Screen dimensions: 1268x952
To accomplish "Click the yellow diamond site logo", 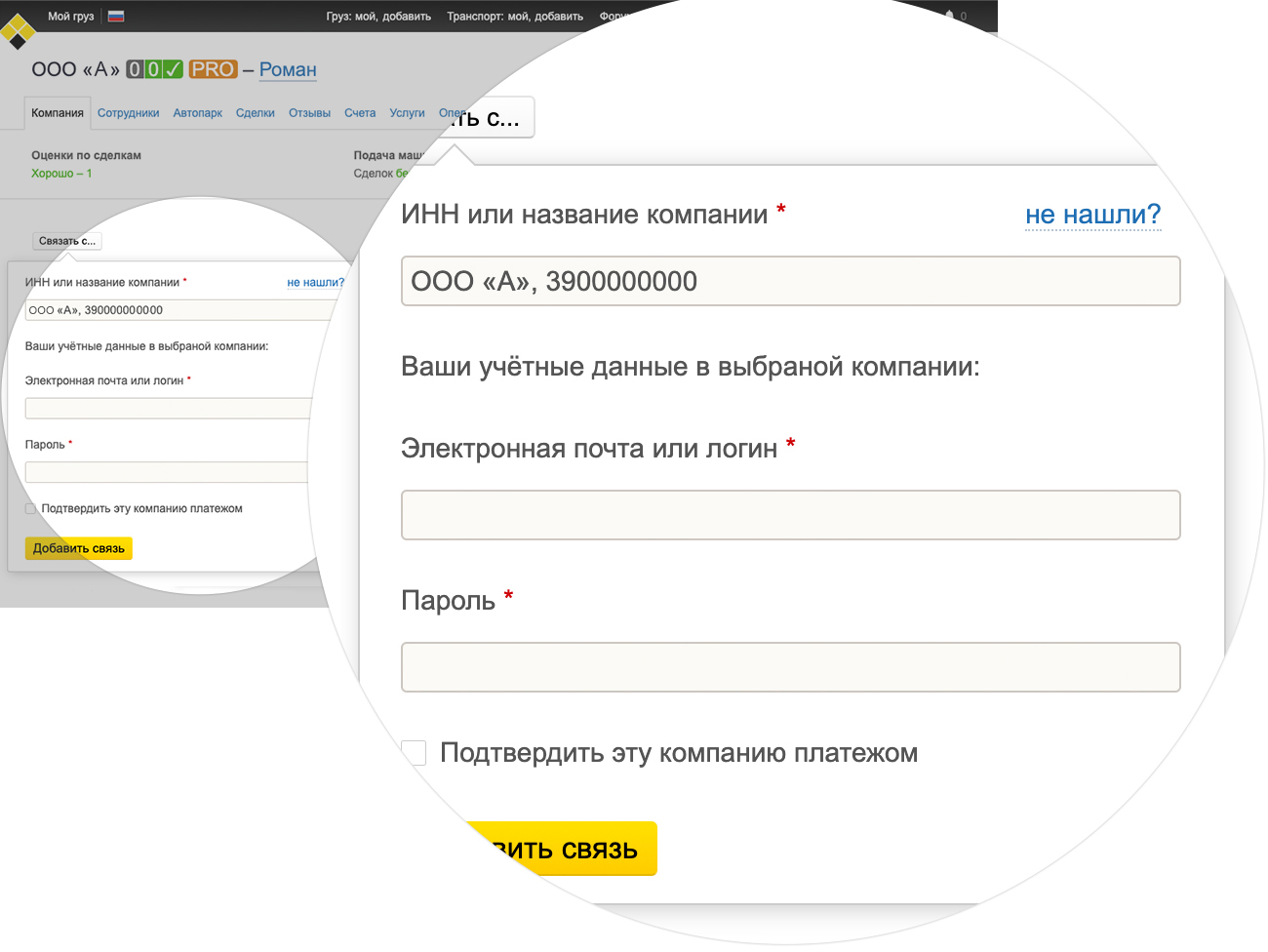I will (17, 29).
